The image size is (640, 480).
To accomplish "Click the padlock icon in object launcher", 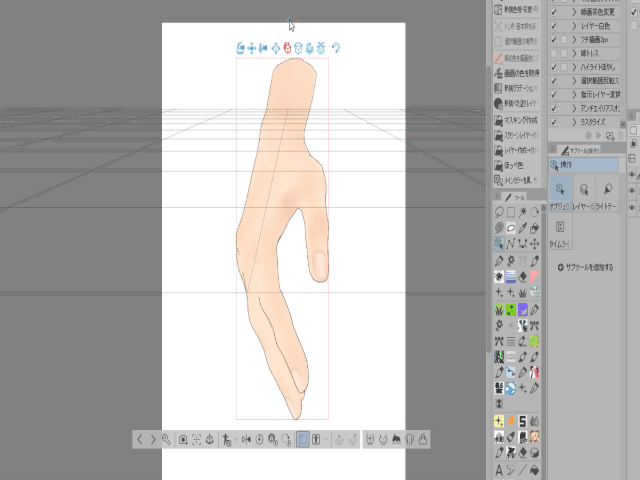I will (423, 440).
